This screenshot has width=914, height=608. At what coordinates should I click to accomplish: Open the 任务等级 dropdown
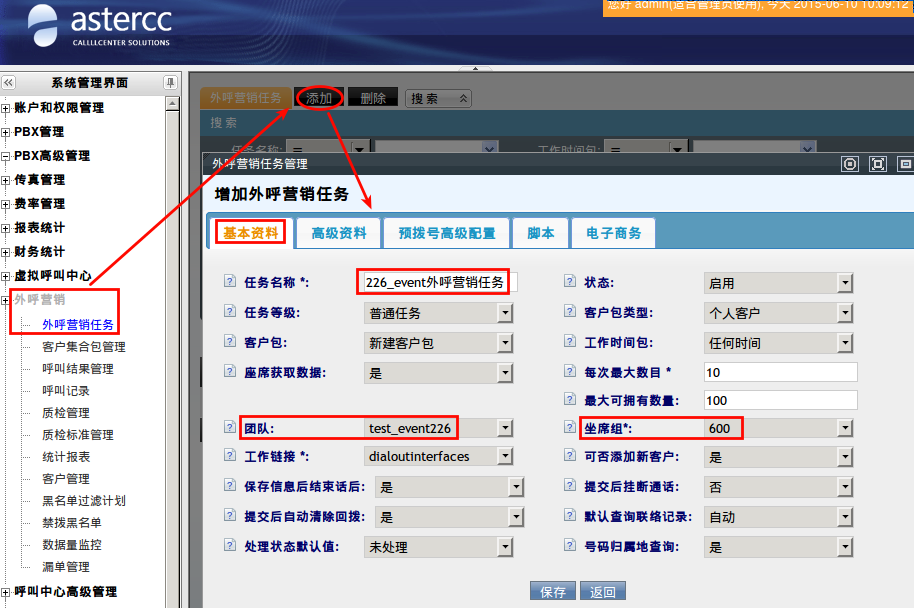505,313
